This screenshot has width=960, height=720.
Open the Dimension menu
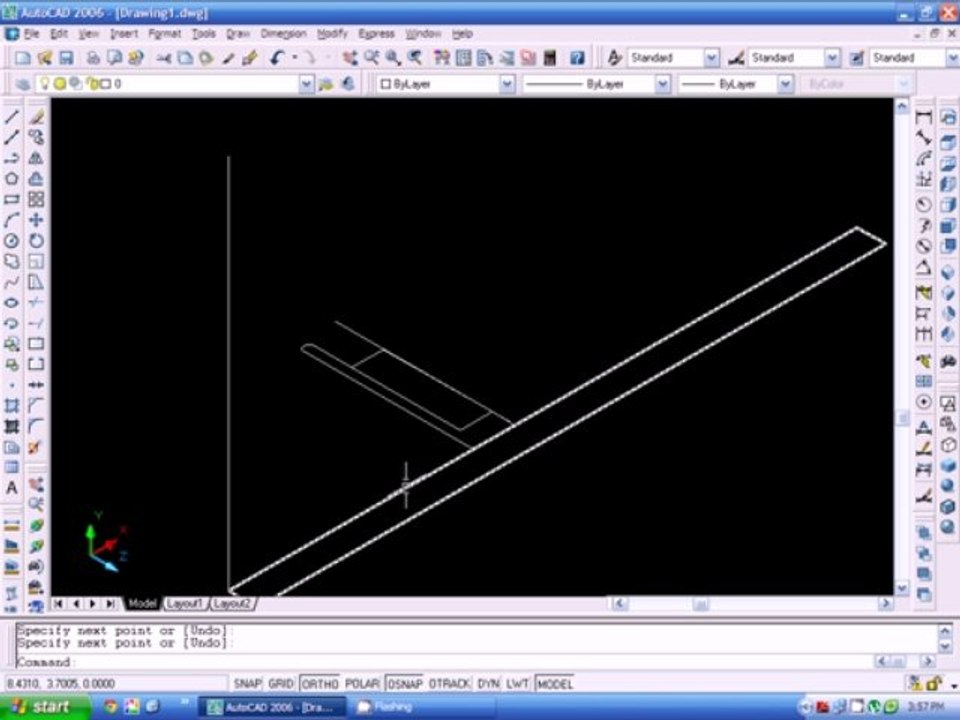pos(283,34)
